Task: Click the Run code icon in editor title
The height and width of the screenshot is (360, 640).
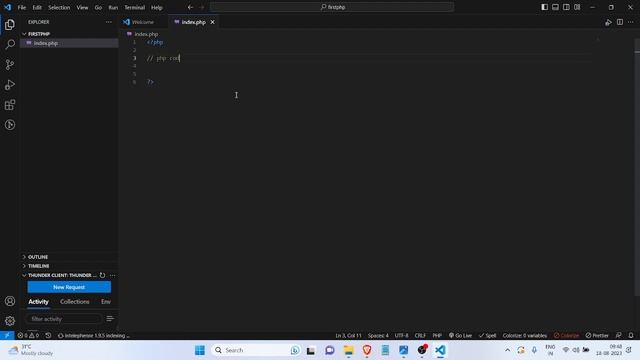Action: (x=608, y=22)
